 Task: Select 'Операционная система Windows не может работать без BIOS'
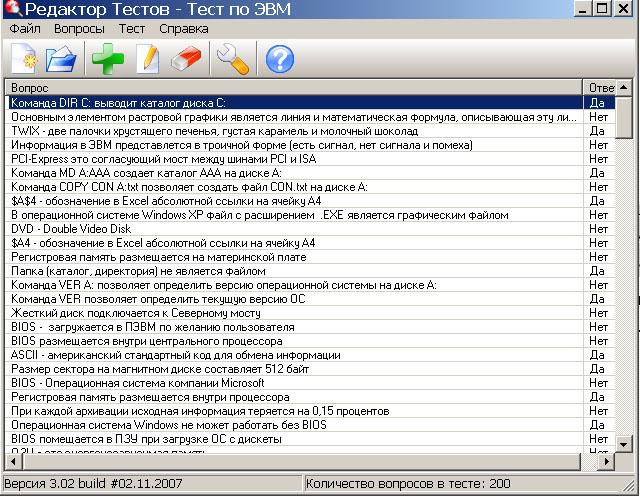click(x=310, y=425)
